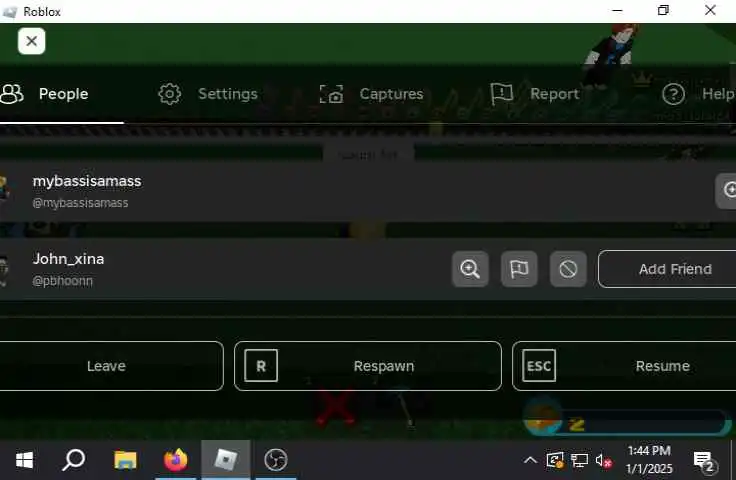Screen dimensions: 736x480
Task: Report player John_xina with flag icon
Action: point(519,269)
